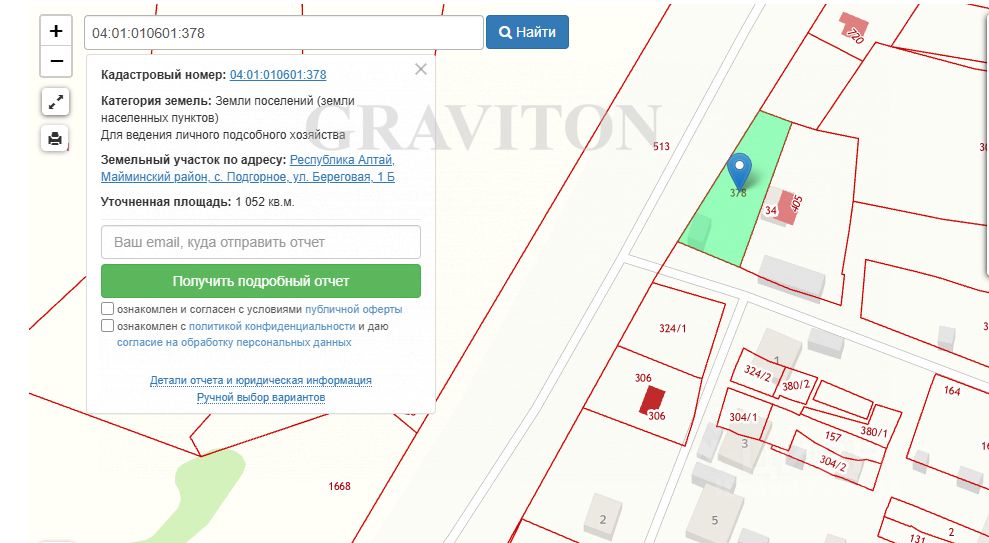The height and width of the screenshot is (543, 989).
Task: Click the pink building labeled 405
Action: tap(787, 207)
